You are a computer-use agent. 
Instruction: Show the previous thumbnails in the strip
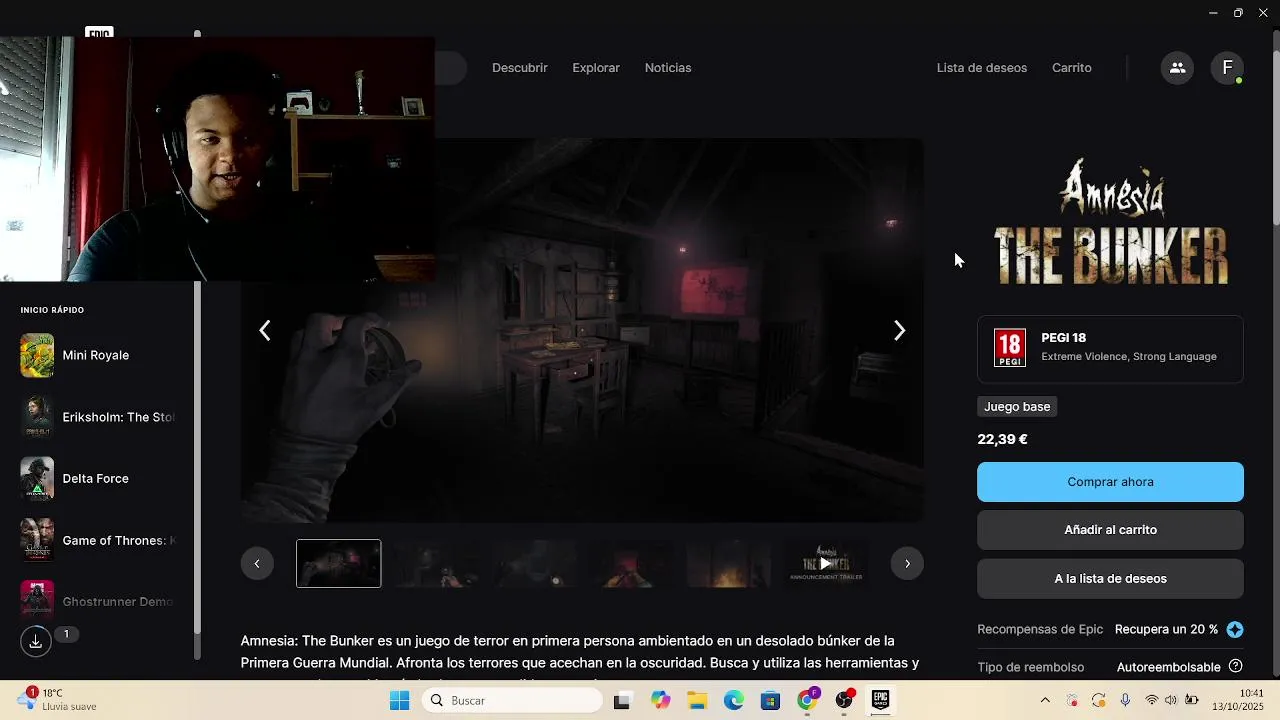click(x=257, y=563)
